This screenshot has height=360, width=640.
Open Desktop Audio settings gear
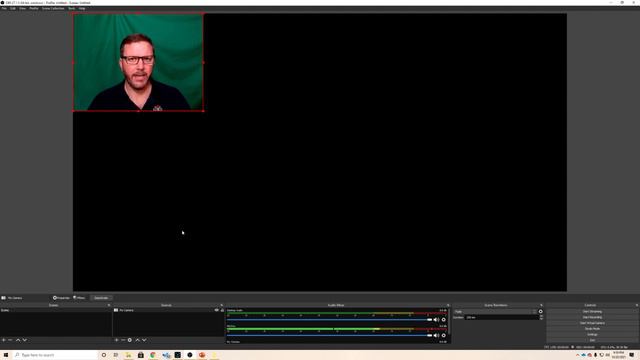pyautogui.click(x=444, y=320)
